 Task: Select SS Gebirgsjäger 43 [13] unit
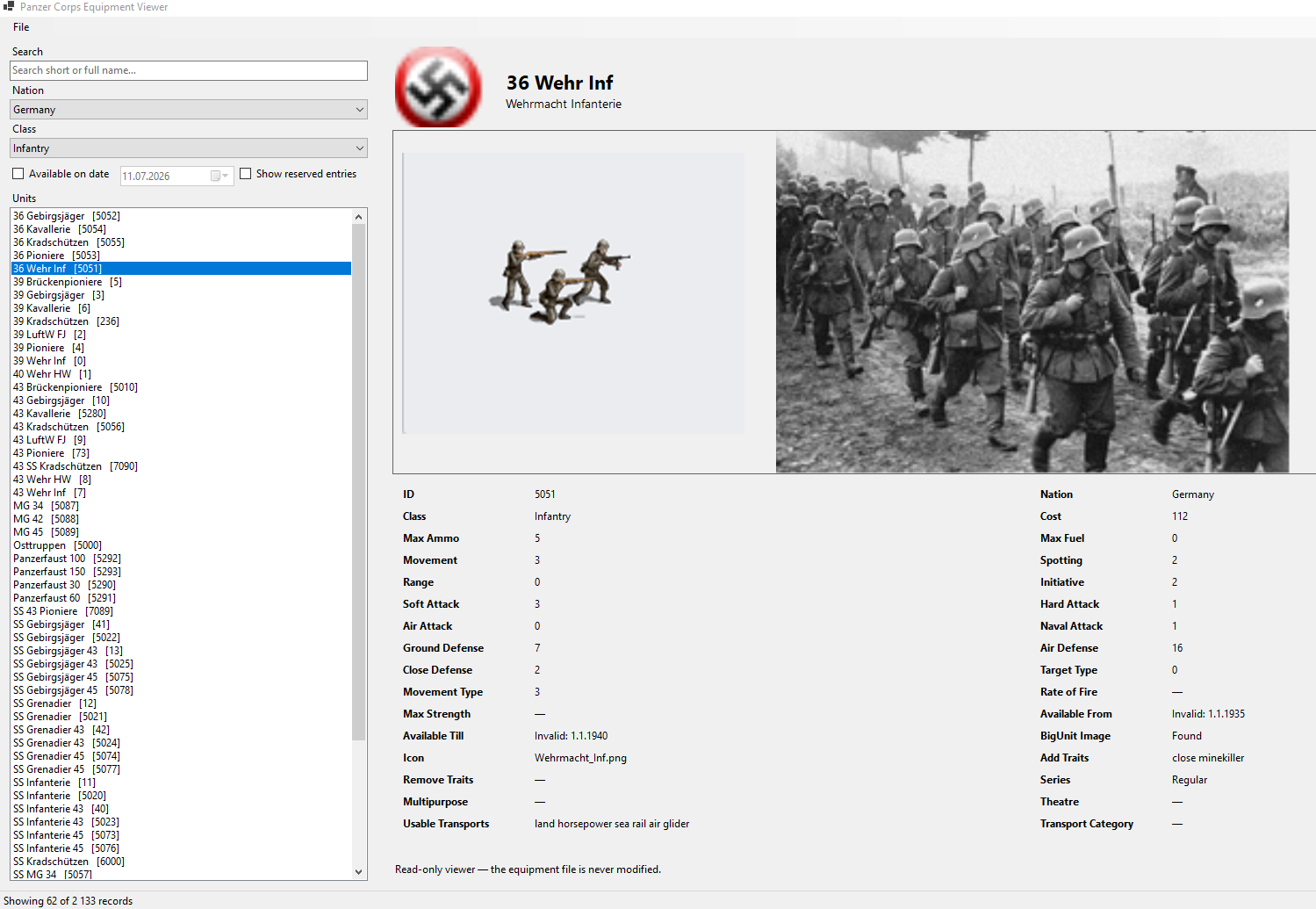click(x=181, y=651)
